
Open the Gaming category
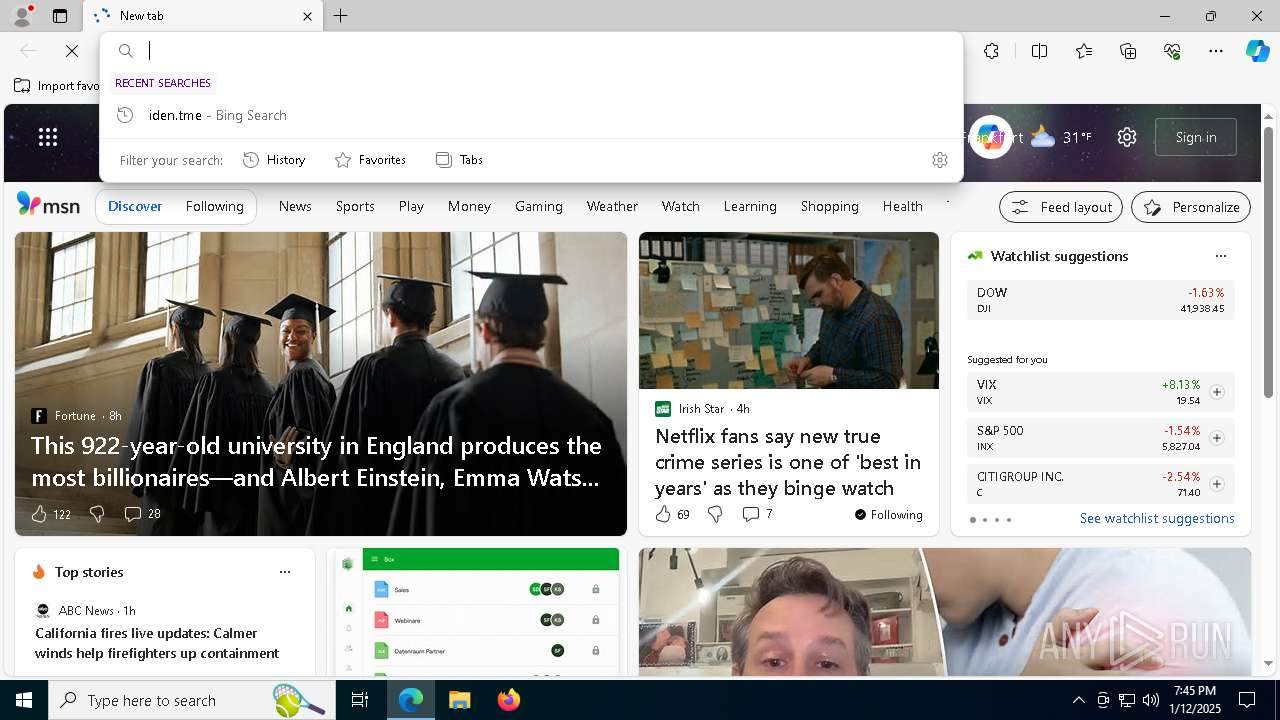[539, 206]
